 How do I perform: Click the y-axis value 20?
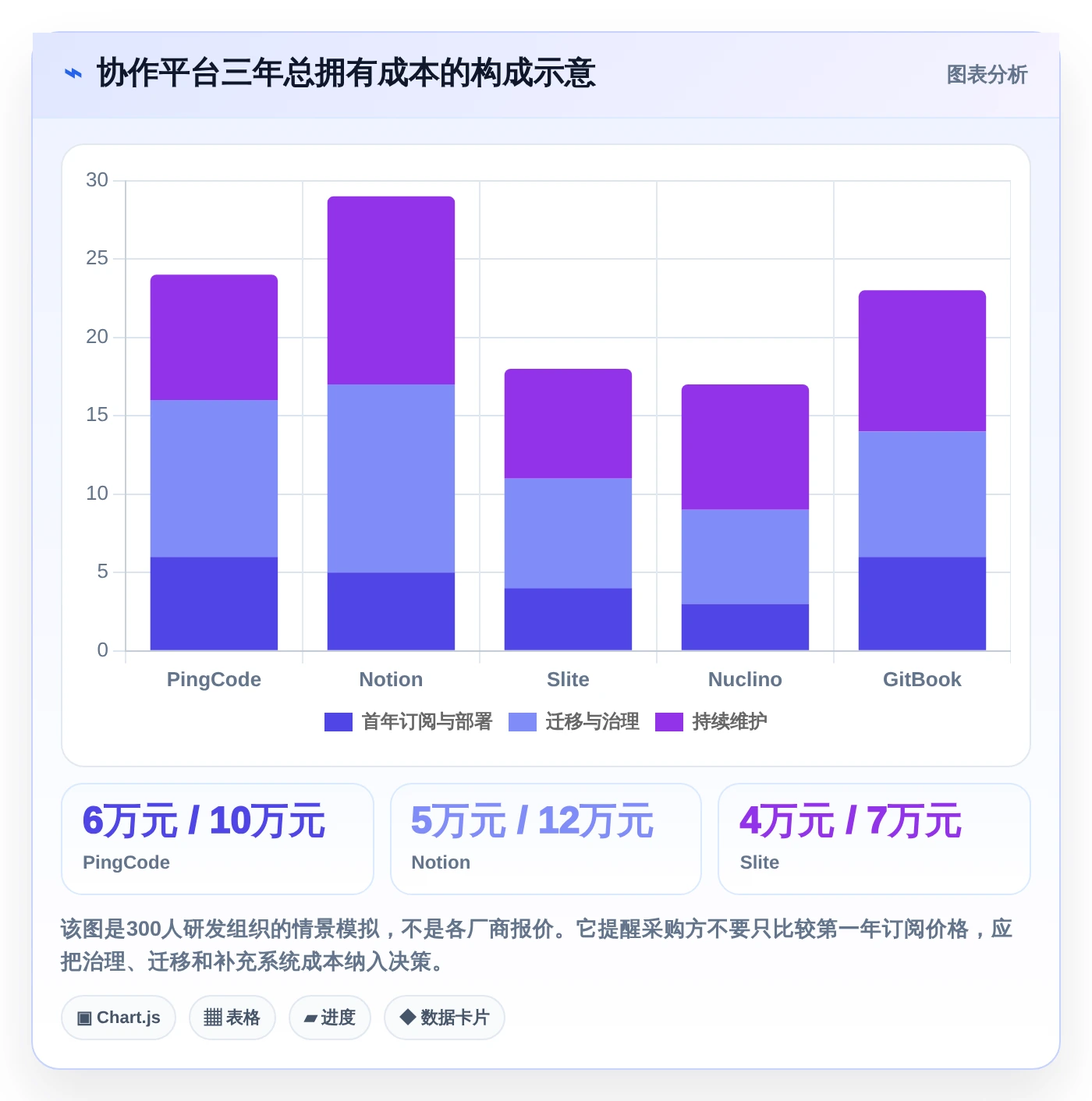[x=97, y=337]
